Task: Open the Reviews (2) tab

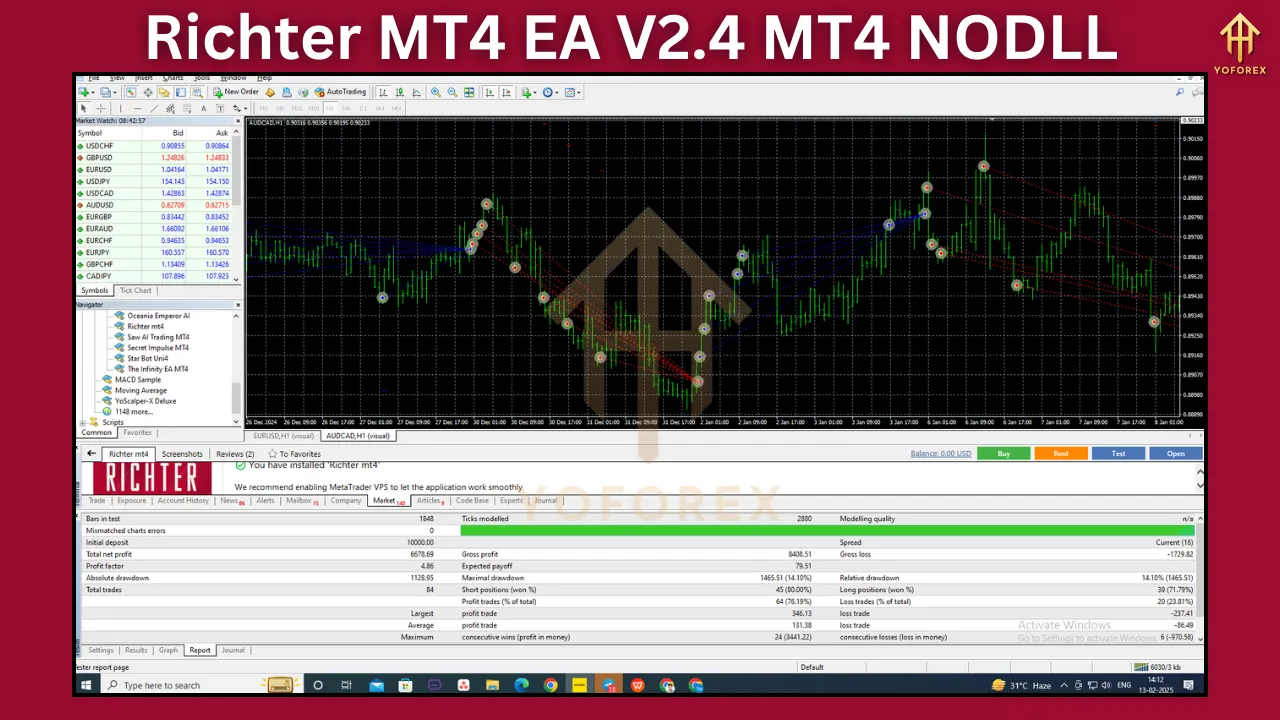Action: (x=235, y=454)
